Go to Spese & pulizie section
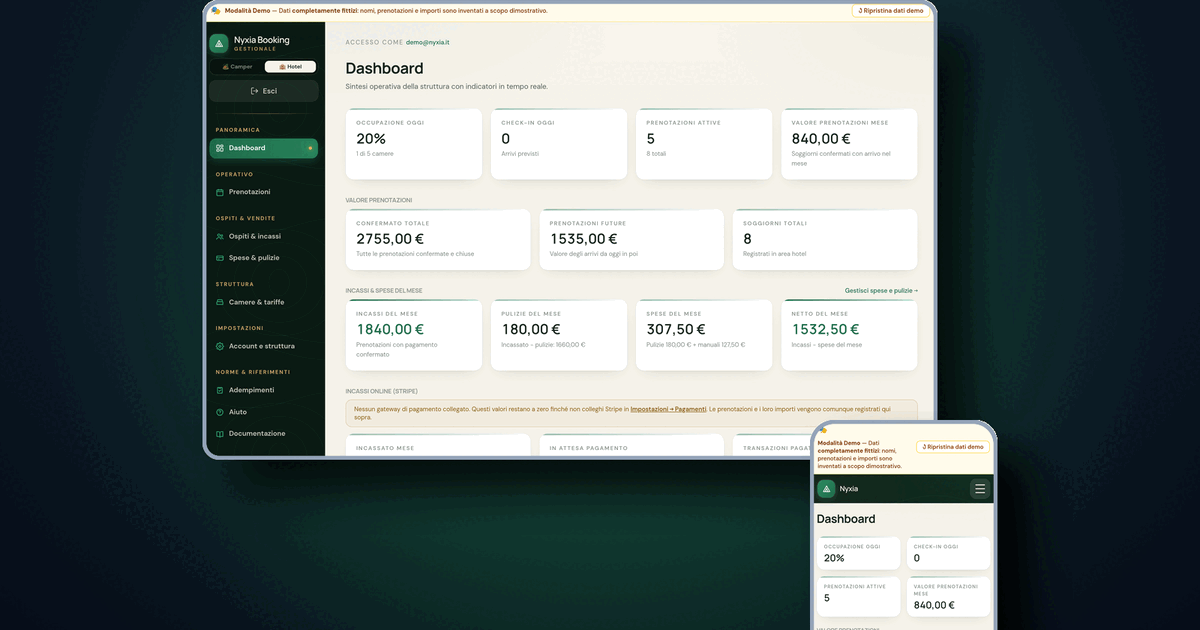This screenshot has width=1200, height=630. point(264,258)
